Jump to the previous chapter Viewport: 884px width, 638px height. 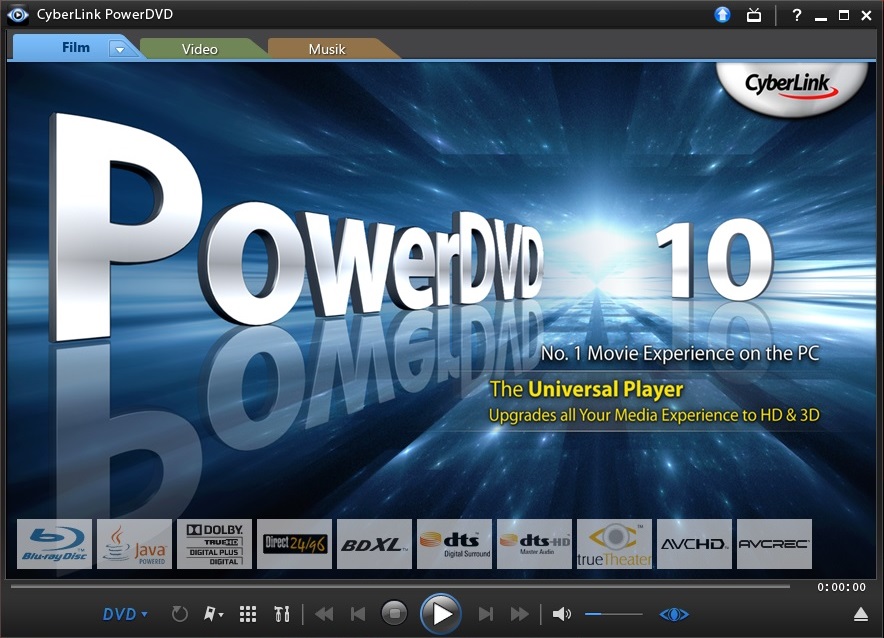point(358,614)
